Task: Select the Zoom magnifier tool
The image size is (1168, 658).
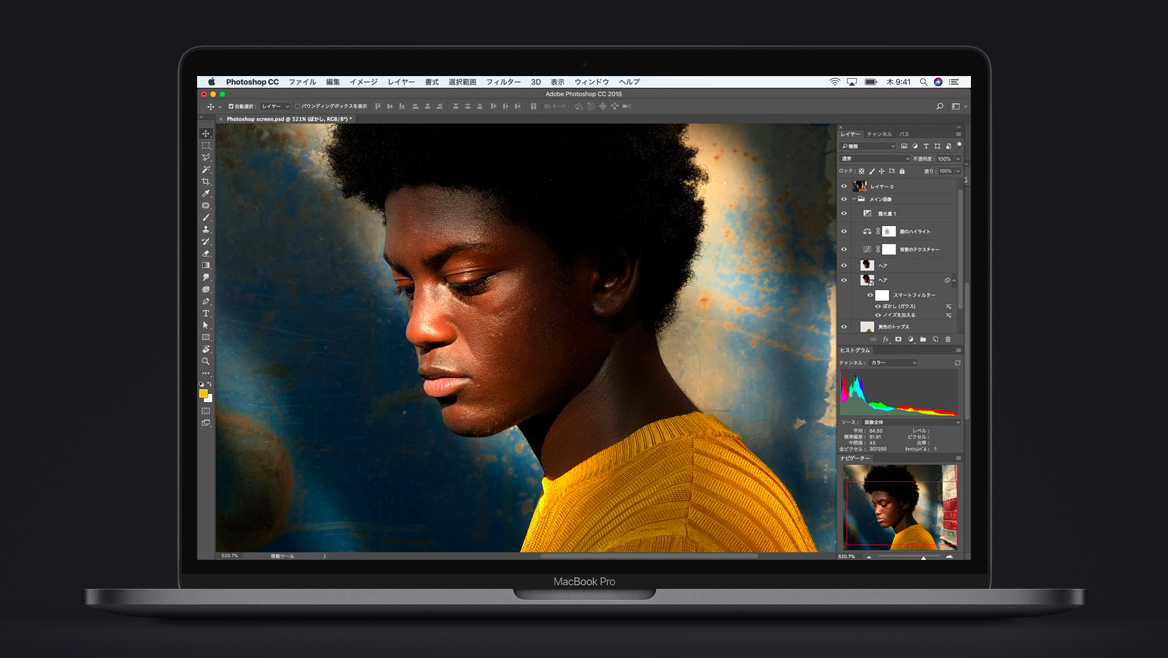Action: (x=206, y=361)
